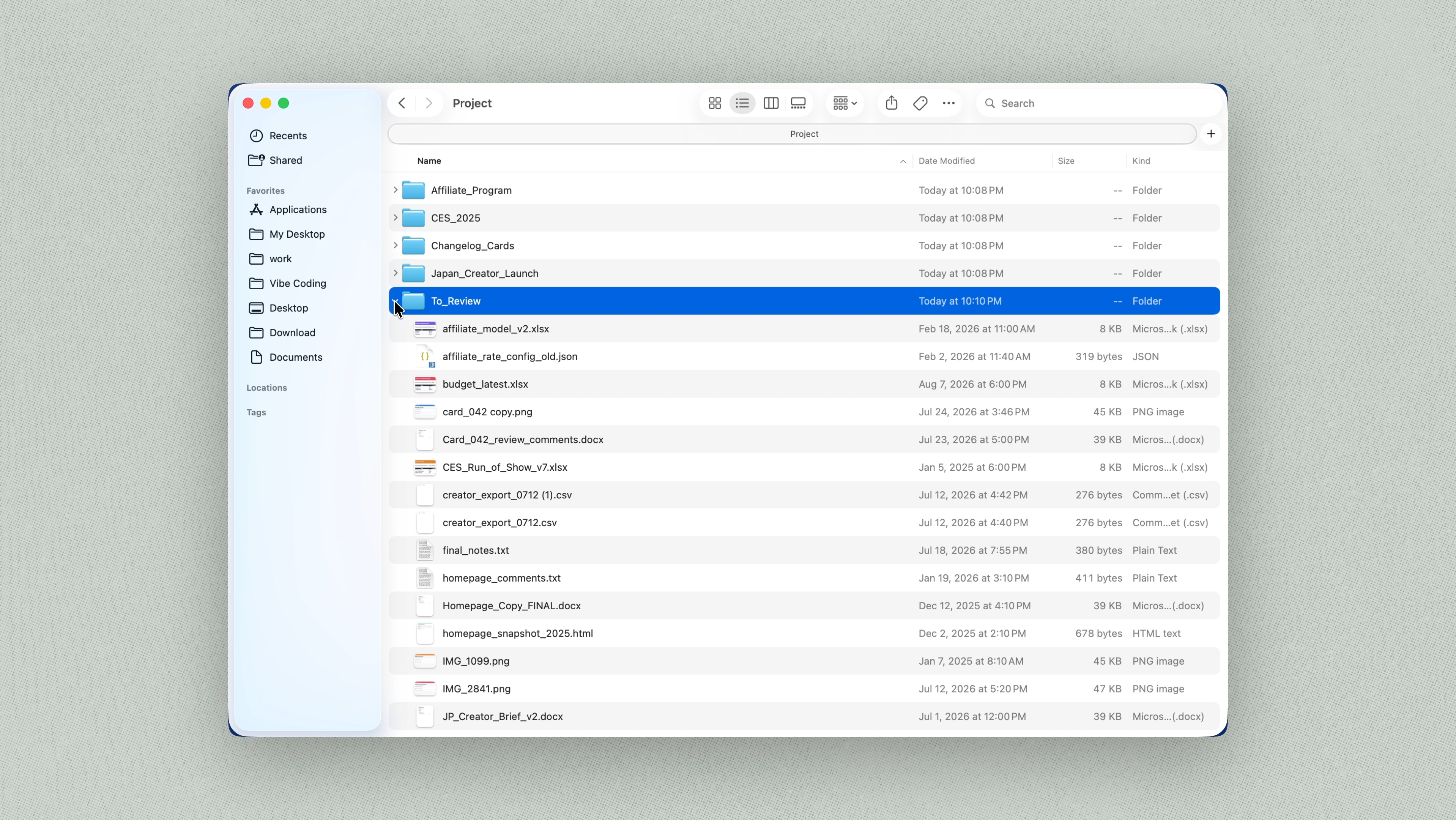Expand the CES_2025 folder
The height and width of the screenshot is (820, 1456).
click(395, 218)
